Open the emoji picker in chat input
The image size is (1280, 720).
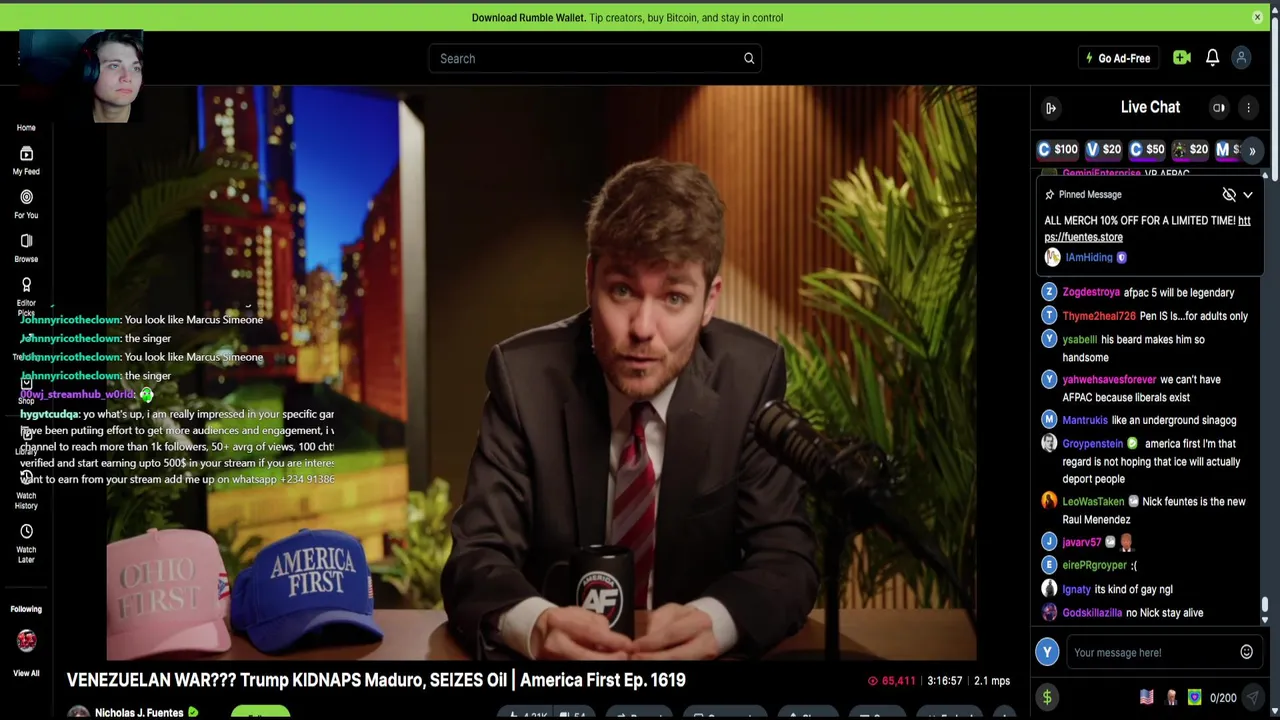(x=1246, y=652)
